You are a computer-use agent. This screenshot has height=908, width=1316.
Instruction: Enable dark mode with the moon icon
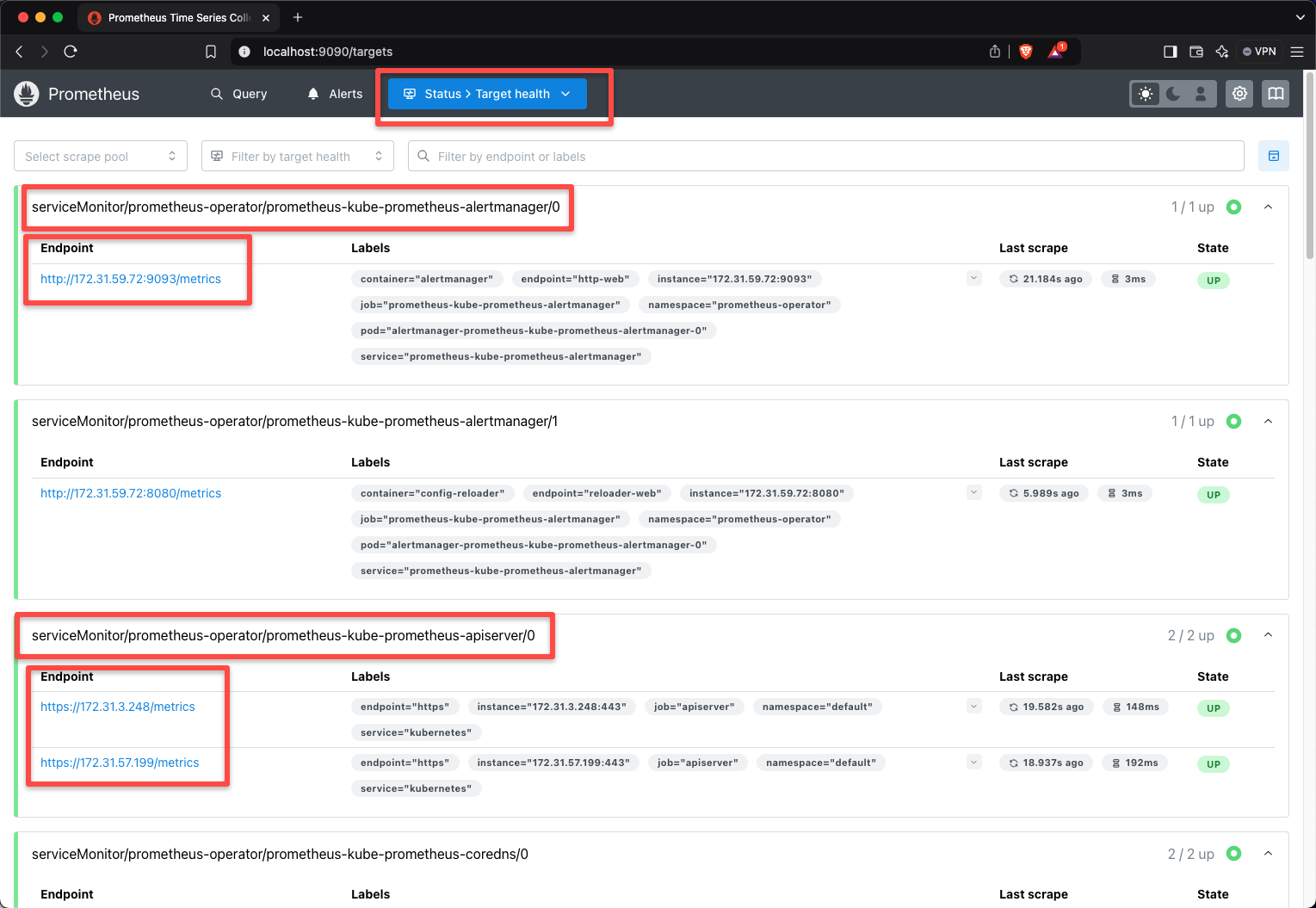pyautogui.click(x=1173, y=94)
